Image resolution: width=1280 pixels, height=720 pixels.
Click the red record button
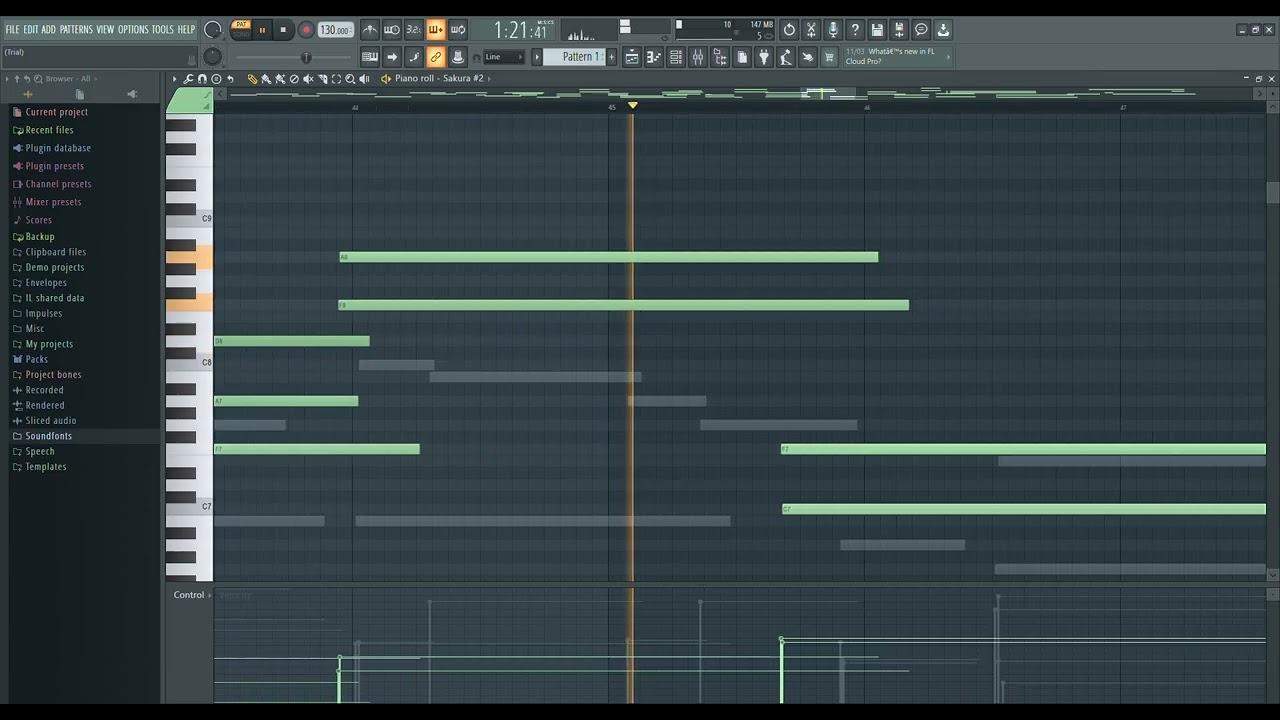coord(306,30)
